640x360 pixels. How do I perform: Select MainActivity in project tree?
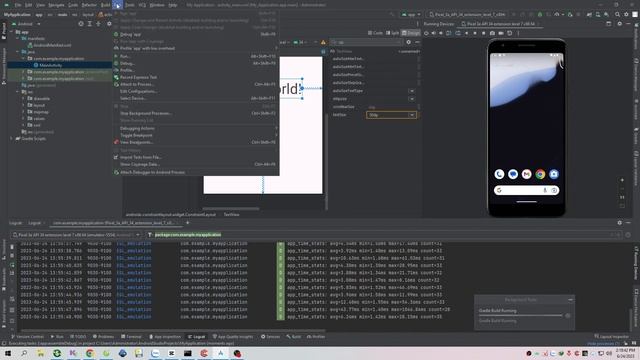[x=51, y=65]
